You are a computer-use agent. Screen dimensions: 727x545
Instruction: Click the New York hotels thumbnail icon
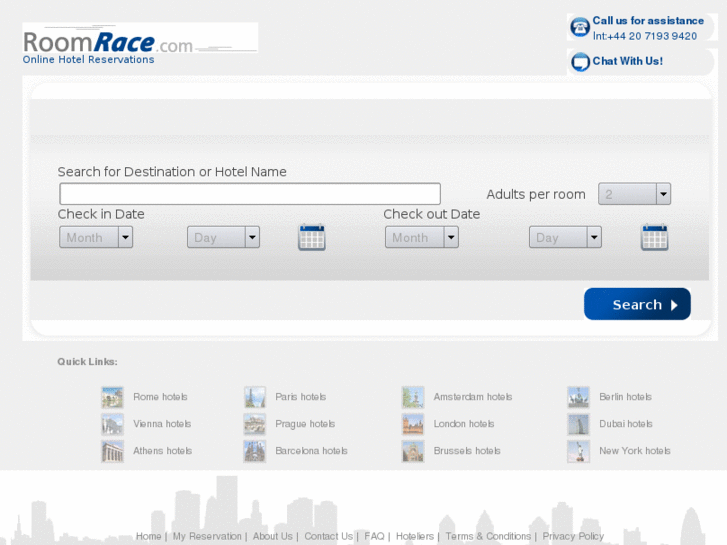578,451
